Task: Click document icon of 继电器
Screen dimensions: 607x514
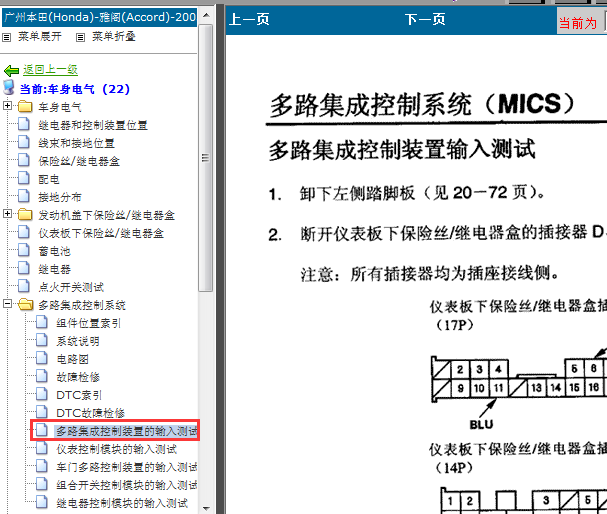Action: click(24, 268)
